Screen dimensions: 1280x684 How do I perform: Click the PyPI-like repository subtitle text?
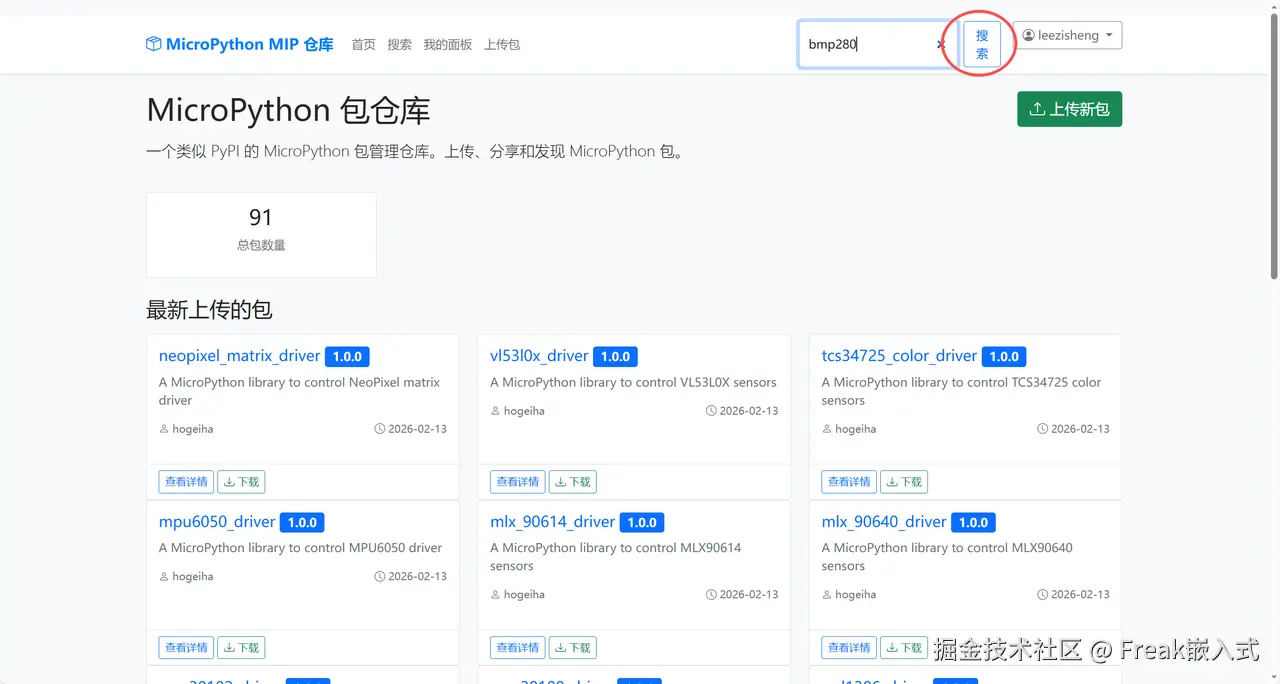point(414,152)
